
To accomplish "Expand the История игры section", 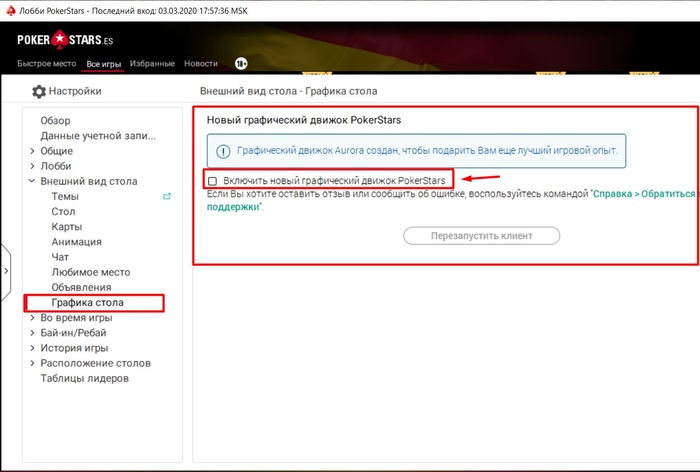I will [x=32, y=348].
